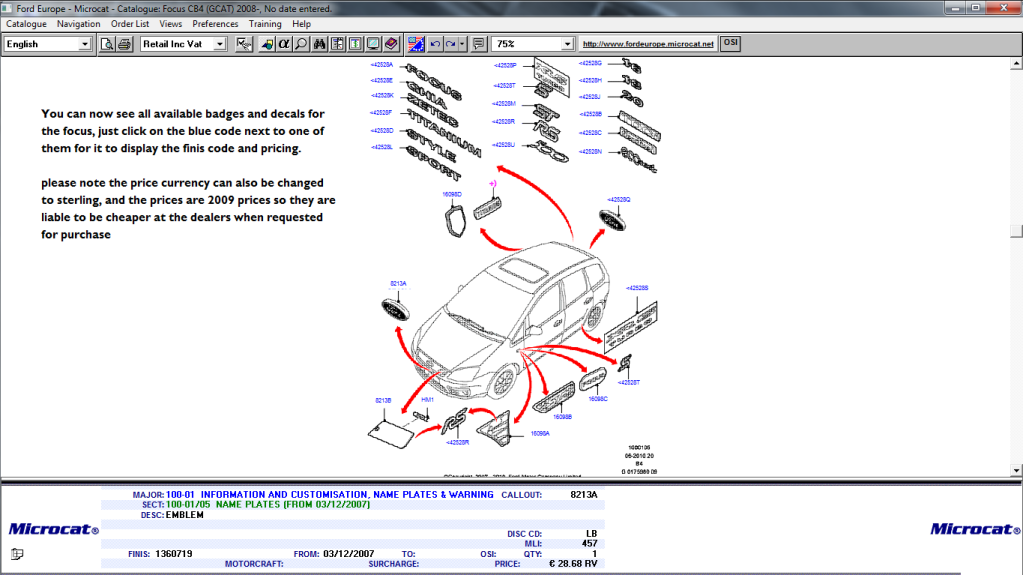Click the FINIS number 1360719
1023x575 pixels.
point(174,554)
